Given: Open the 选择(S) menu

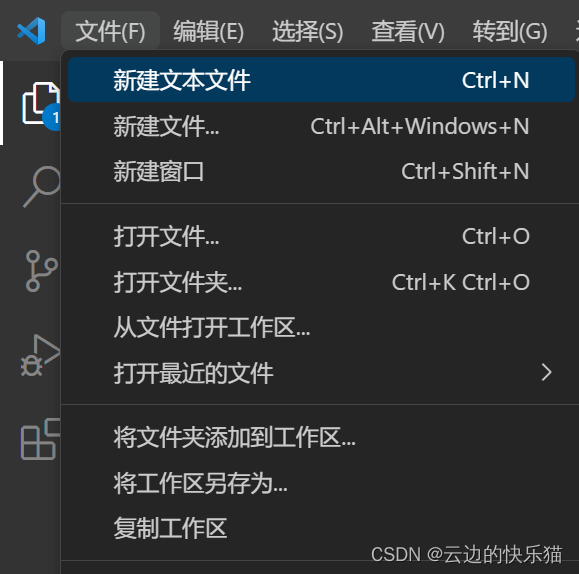Looking at the screenshot, I should [308, 31].
